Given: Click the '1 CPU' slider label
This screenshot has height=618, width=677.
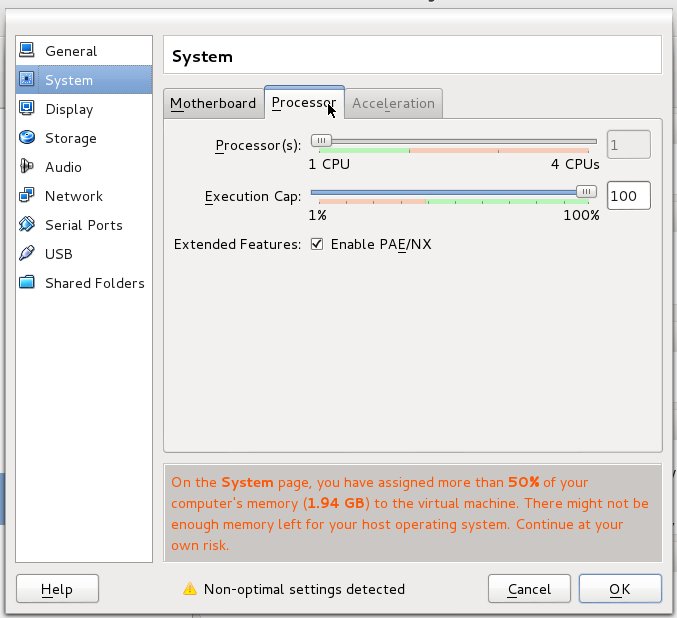Looking at the screenshot, I should [329, 164].
